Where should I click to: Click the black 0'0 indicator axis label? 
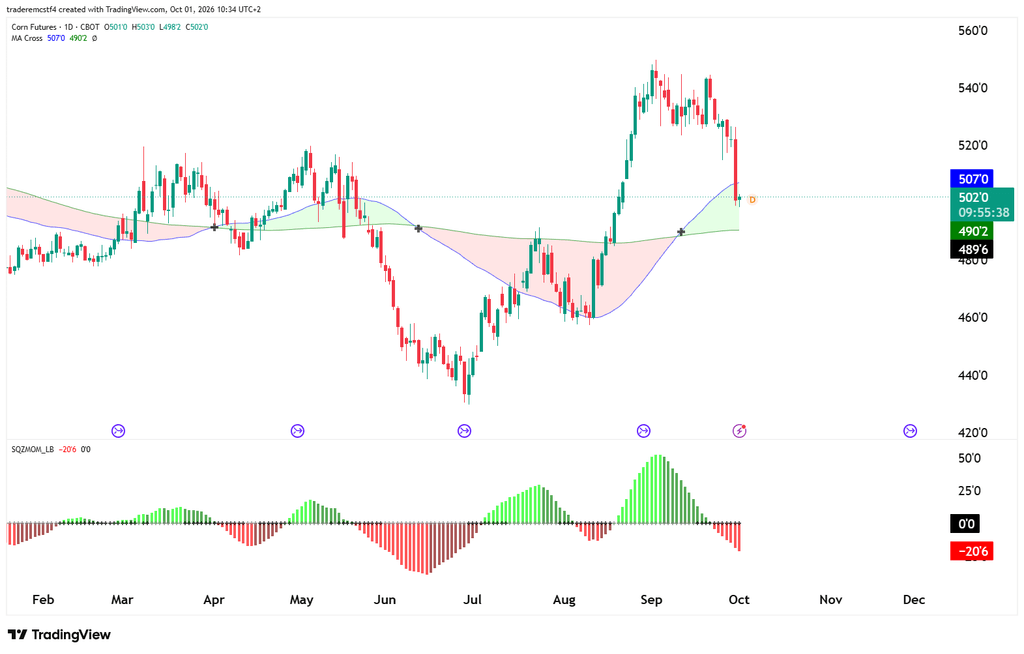(965, 523)
